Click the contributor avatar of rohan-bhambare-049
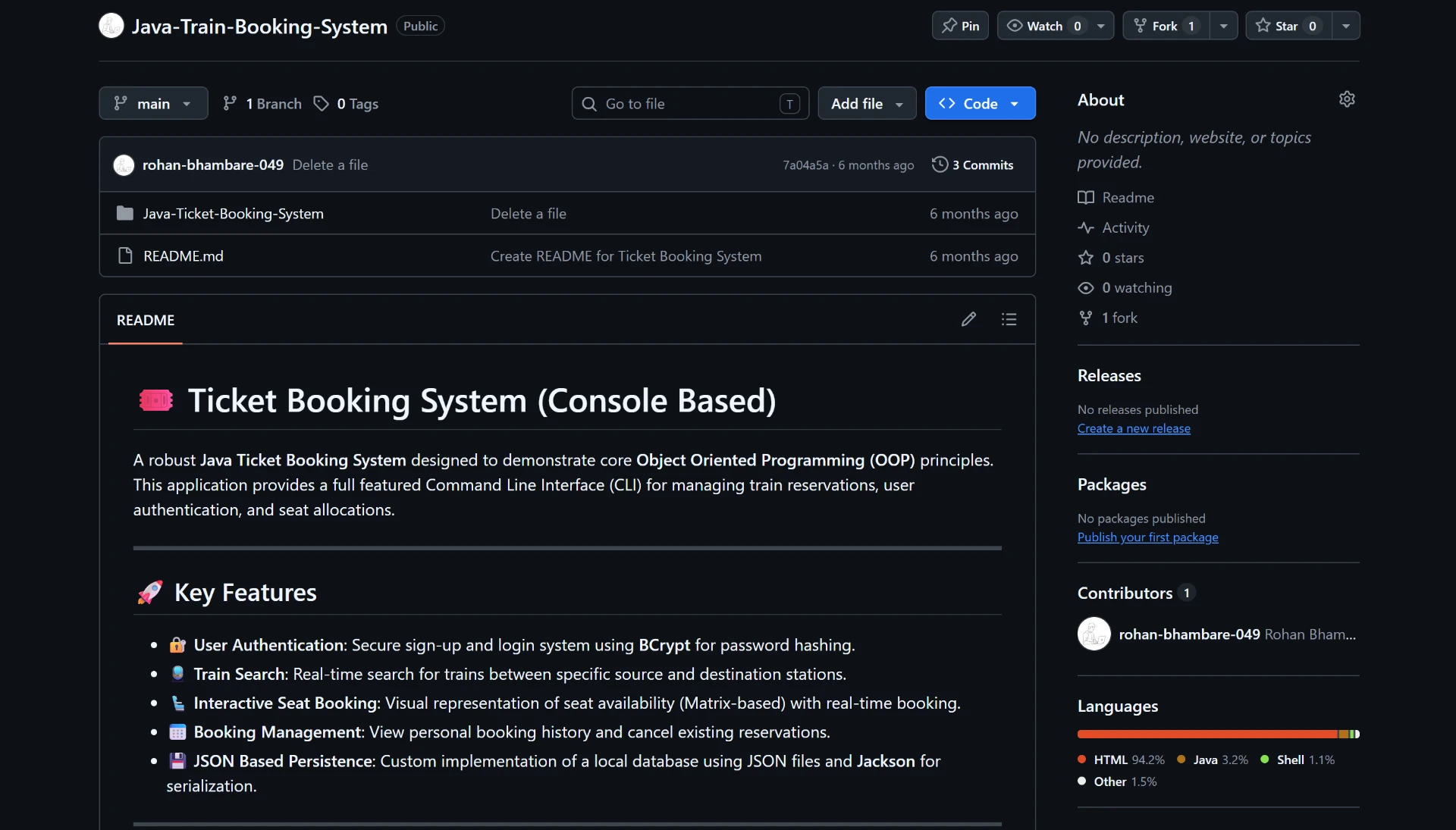Screen dimensions: 1456x830 pyautogui.click(x=1094, y=634)
